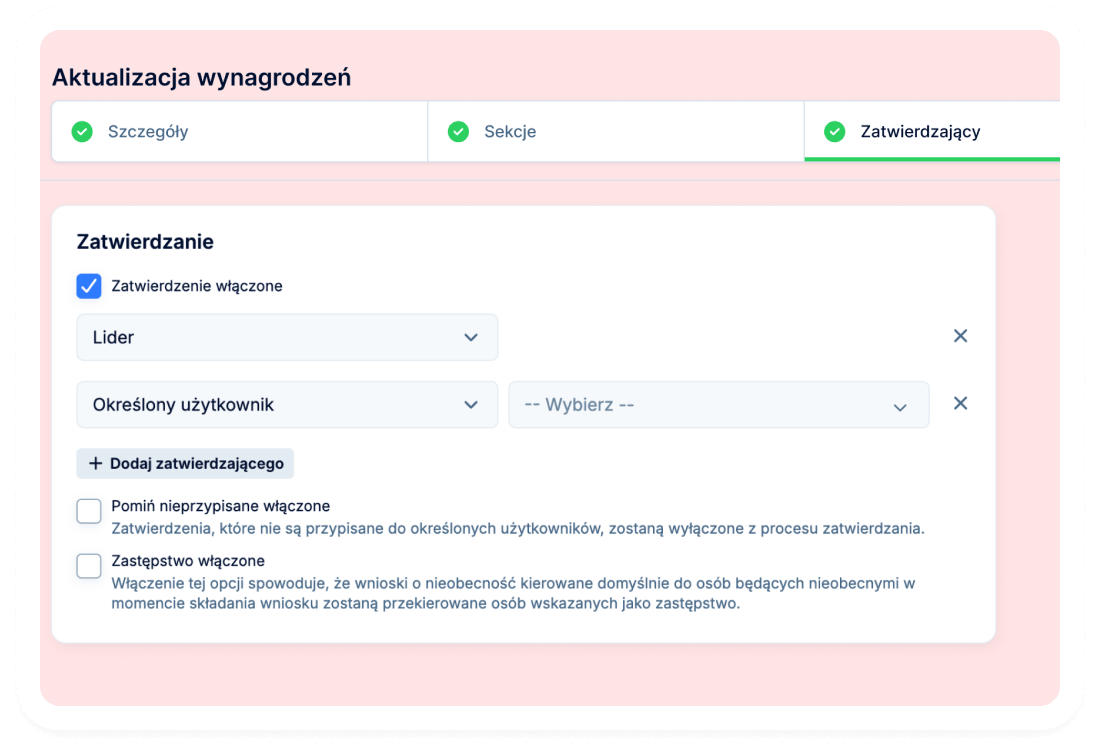Click the Zatwierdzanie section heading

(145, 242)
